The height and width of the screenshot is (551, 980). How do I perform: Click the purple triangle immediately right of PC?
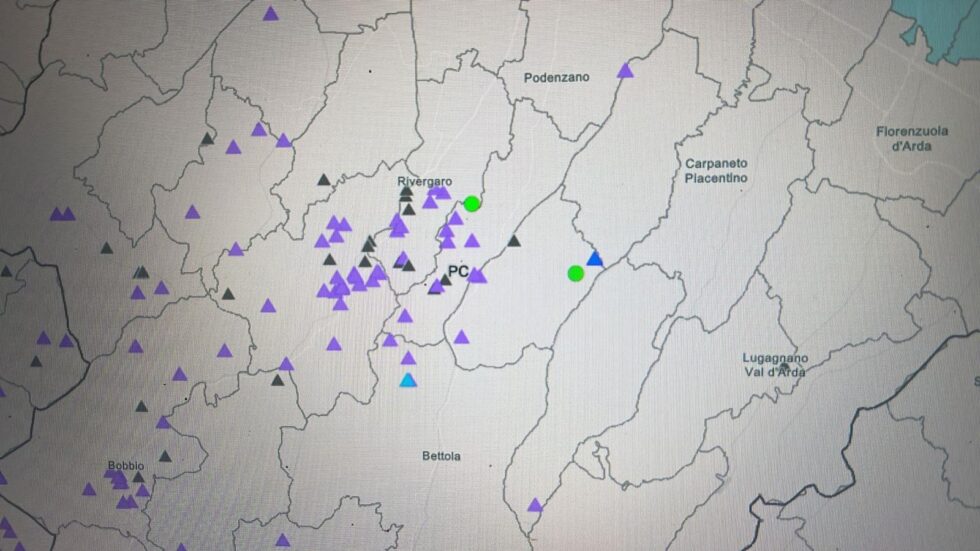pos(477,274)
